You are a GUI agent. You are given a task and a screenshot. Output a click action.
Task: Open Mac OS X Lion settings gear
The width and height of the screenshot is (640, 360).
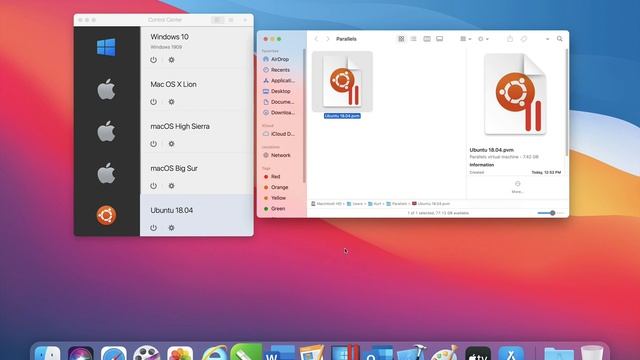pos(171,102)
